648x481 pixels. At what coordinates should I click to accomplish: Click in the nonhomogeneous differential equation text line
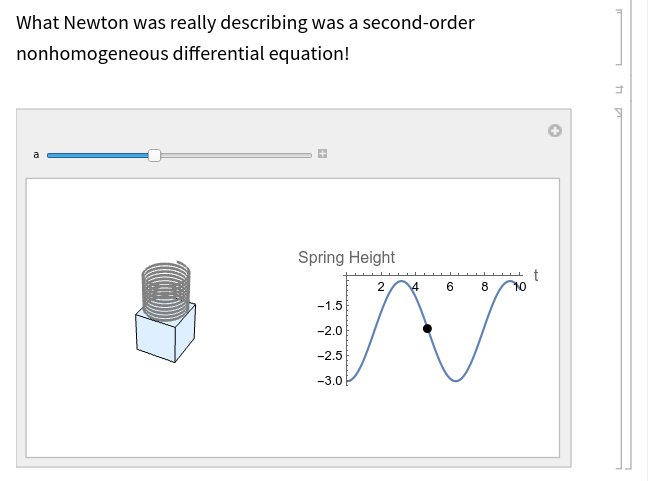coord(183,54)
